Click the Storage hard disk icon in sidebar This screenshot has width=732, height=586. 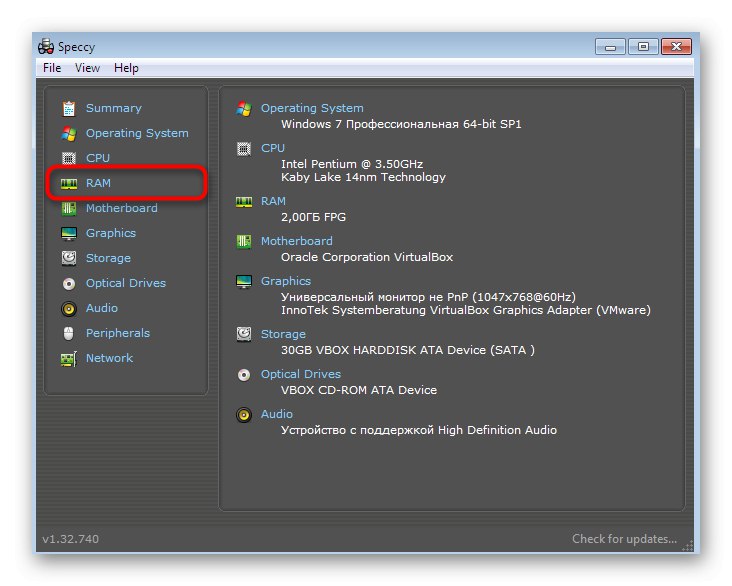(x=69, y=258)
